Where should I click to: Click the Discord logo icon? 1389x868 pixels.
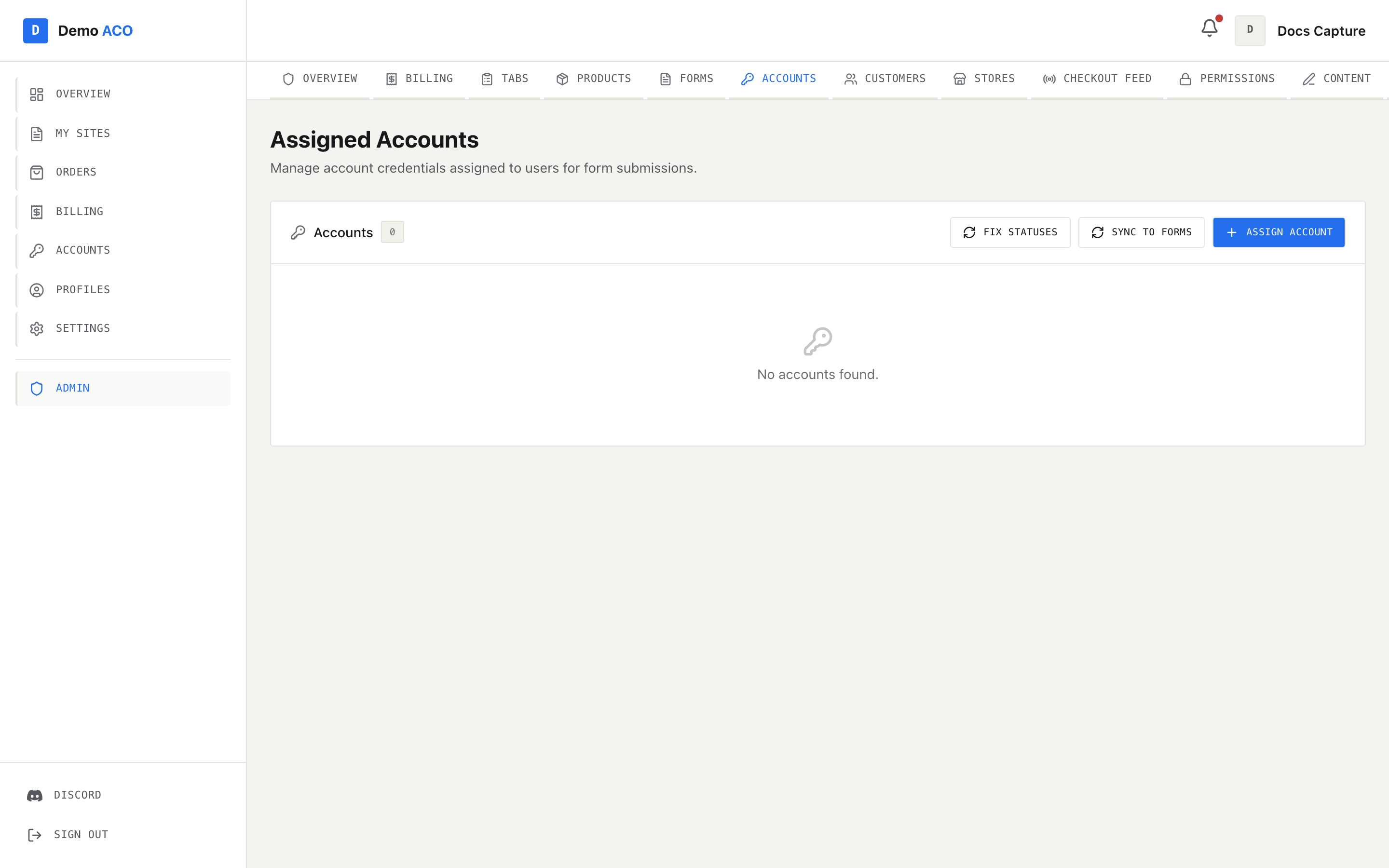[x=35, y=796]
